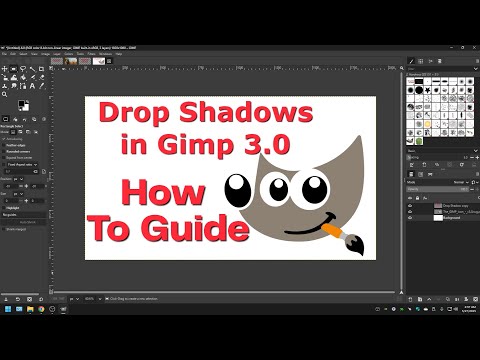Viewport: 480px width, 360px height.
Task: Select the Free Select lasso tool
Action: click(x=23, y=69)
